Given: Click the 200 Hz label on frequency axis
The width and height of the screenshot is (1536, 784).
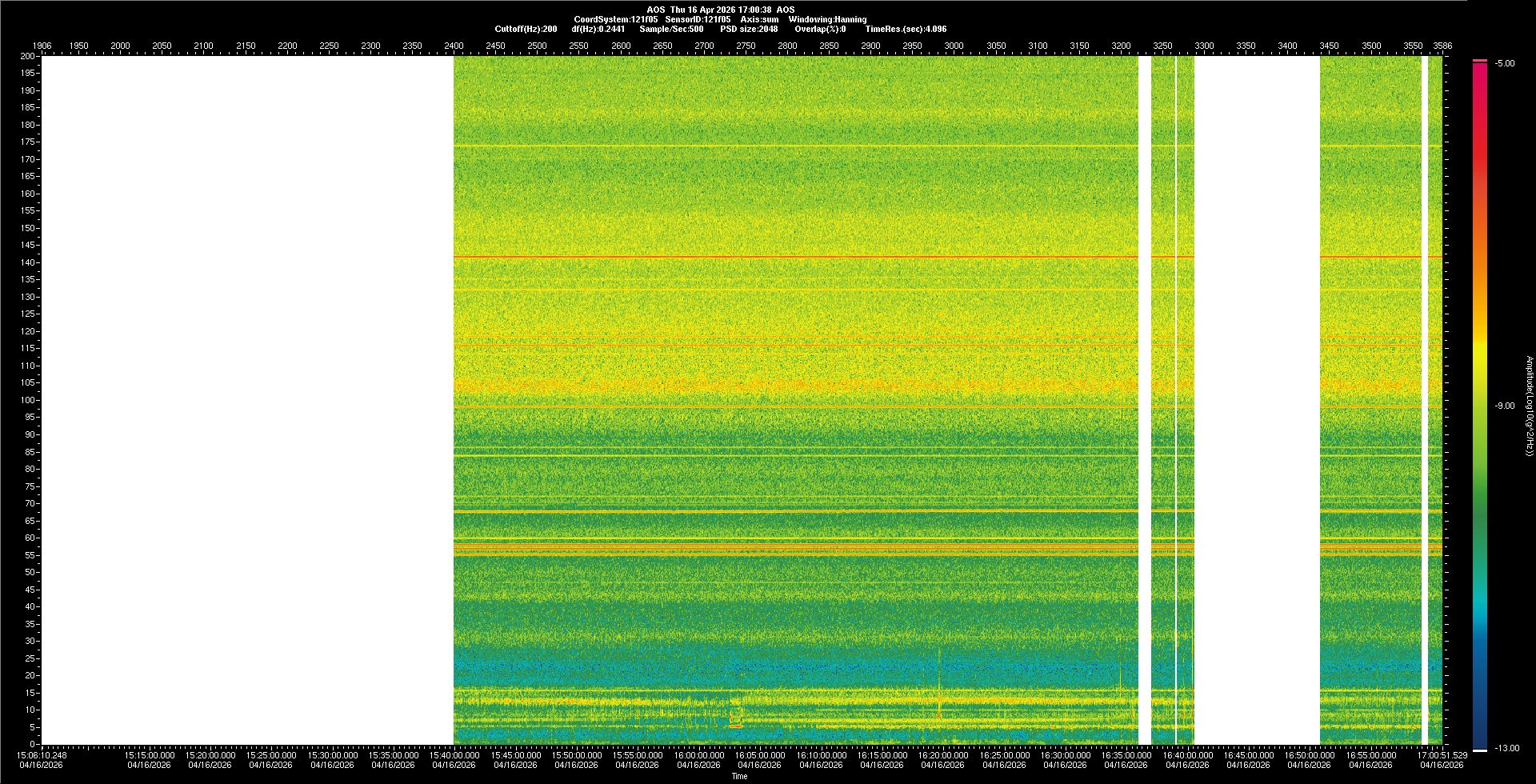Looking at the screenshot, I should (x=28, y=57).
